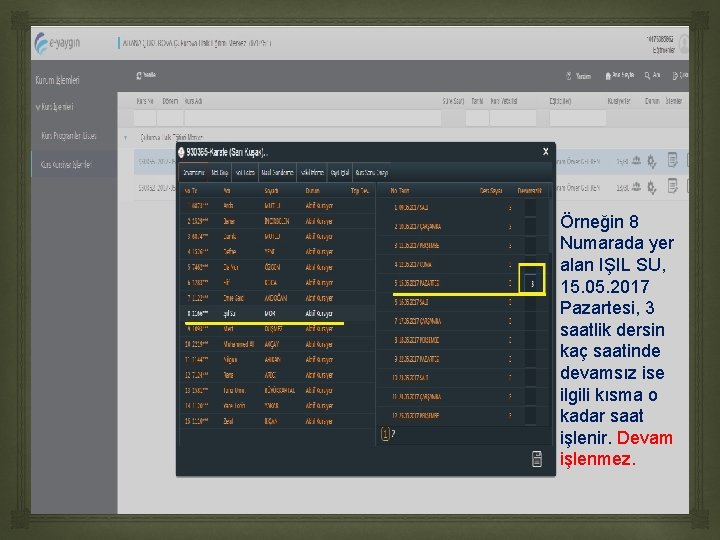Click save icon at dialog bottom right
The width and height of the screenshot is (720, 540).
click(537, 458)
